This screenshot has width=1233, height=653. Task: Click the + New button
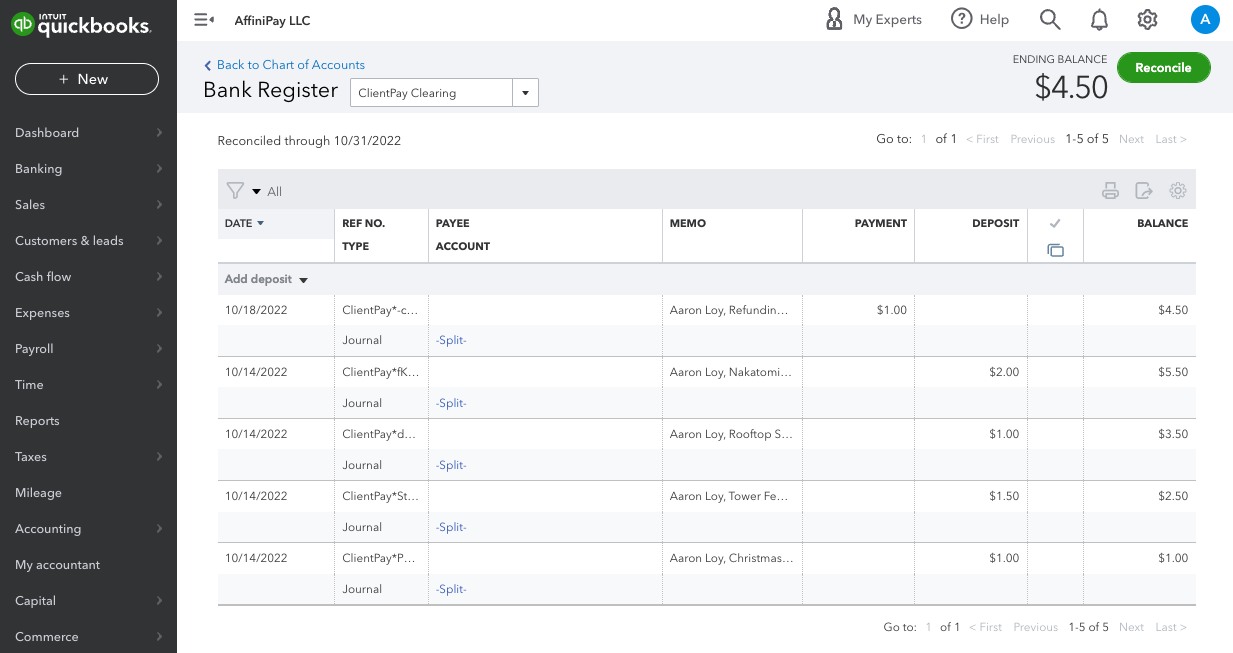[87, 79]
